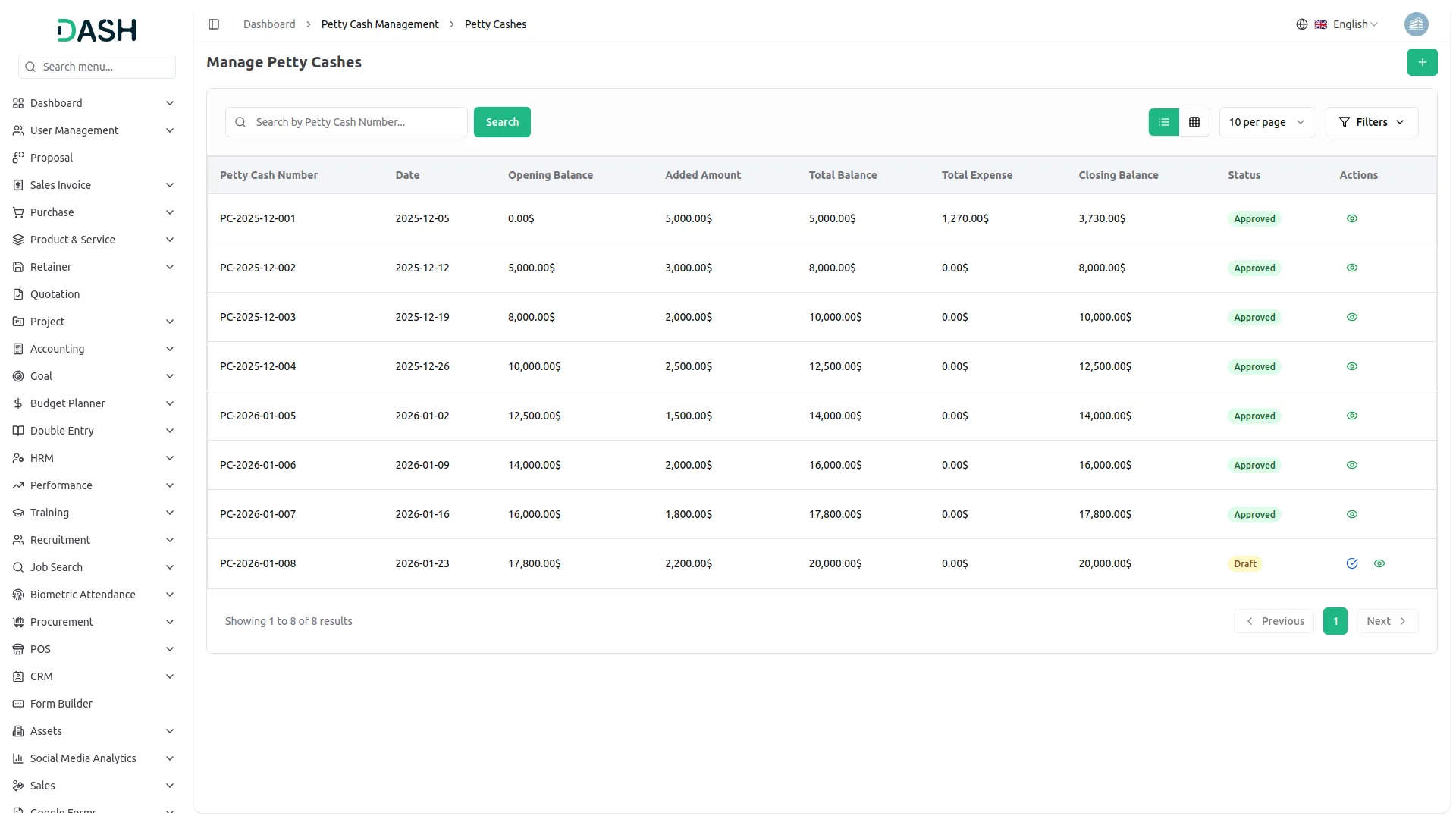1456x819 pixels.
Task: Open the Filters panel
Action: pyautogui.click(x=1371, y=122)
